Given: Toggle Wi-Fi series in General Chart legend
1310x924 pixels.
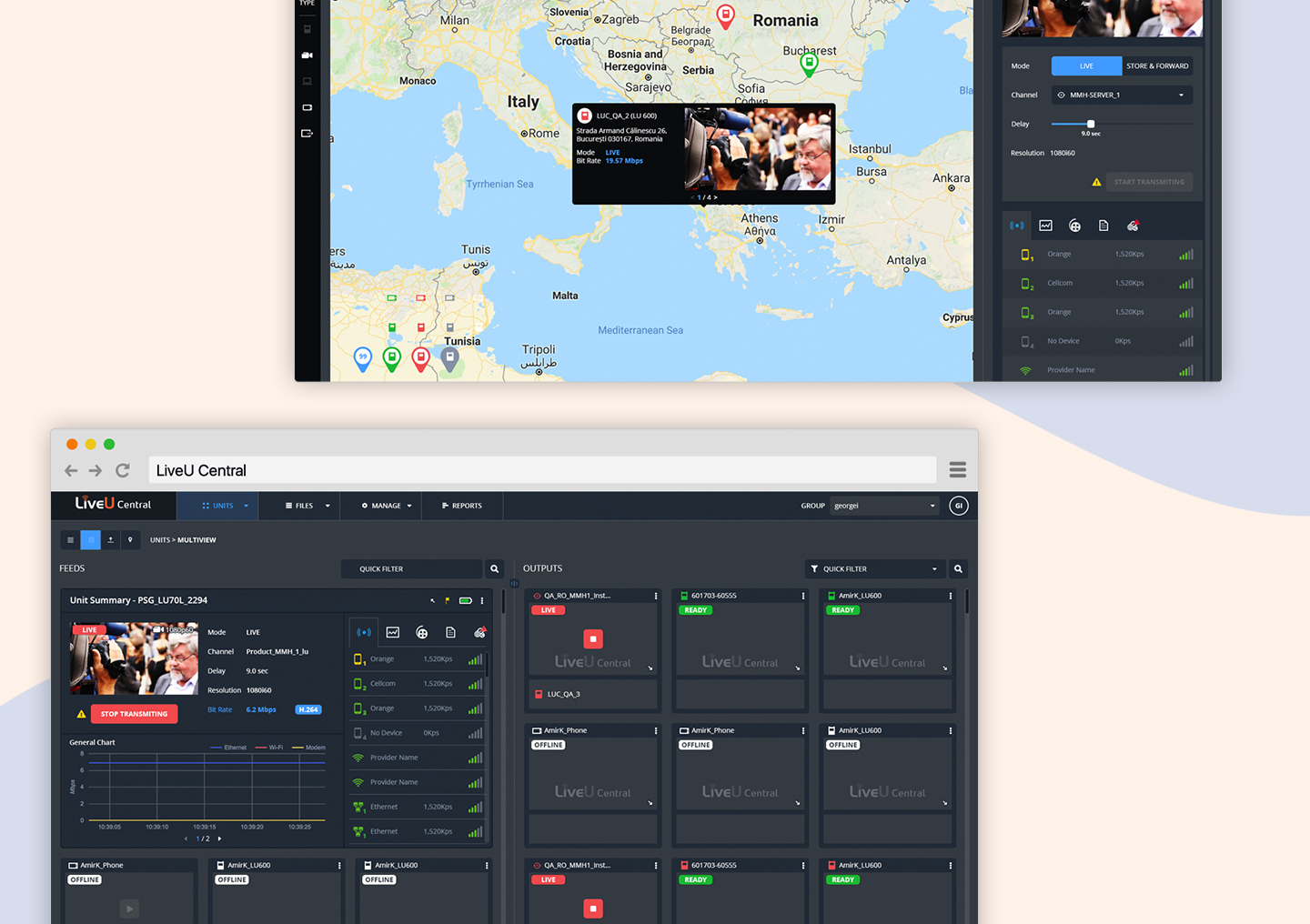Looking at the screenshot, I should click(269, 748).
